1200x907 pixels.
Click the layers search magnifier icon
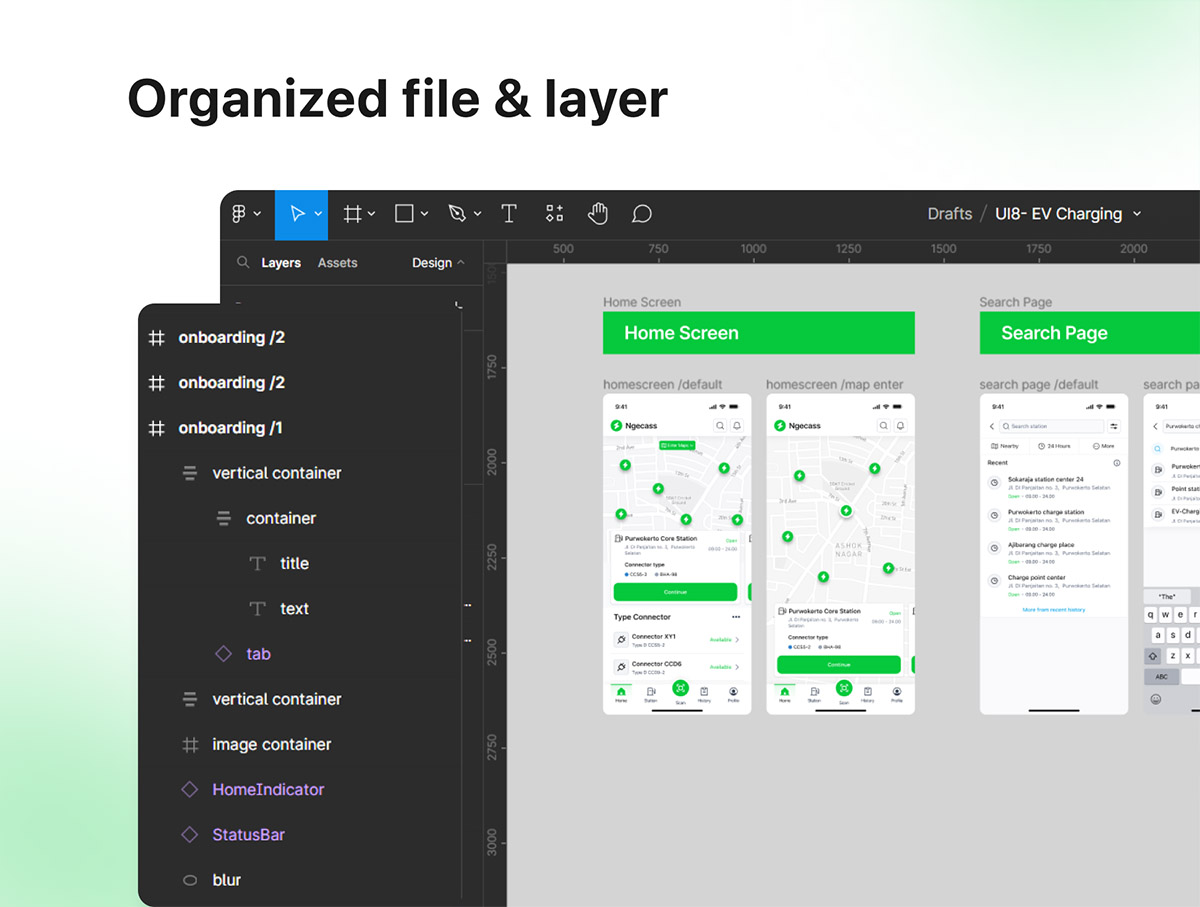tap(243, 263)
